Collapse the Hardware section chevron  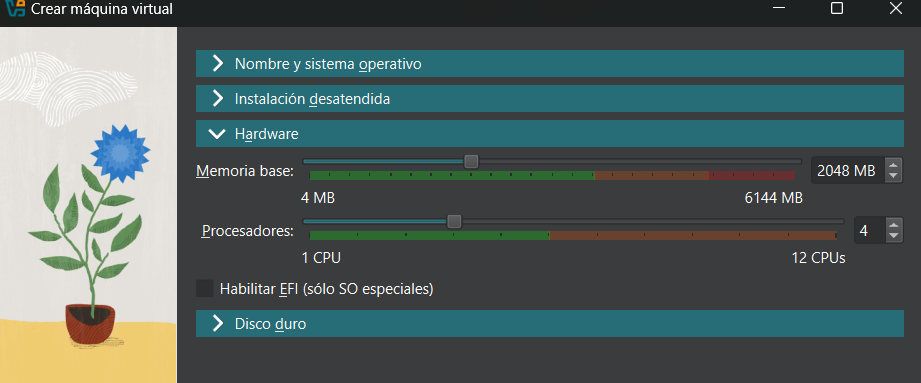coord(217,134)
